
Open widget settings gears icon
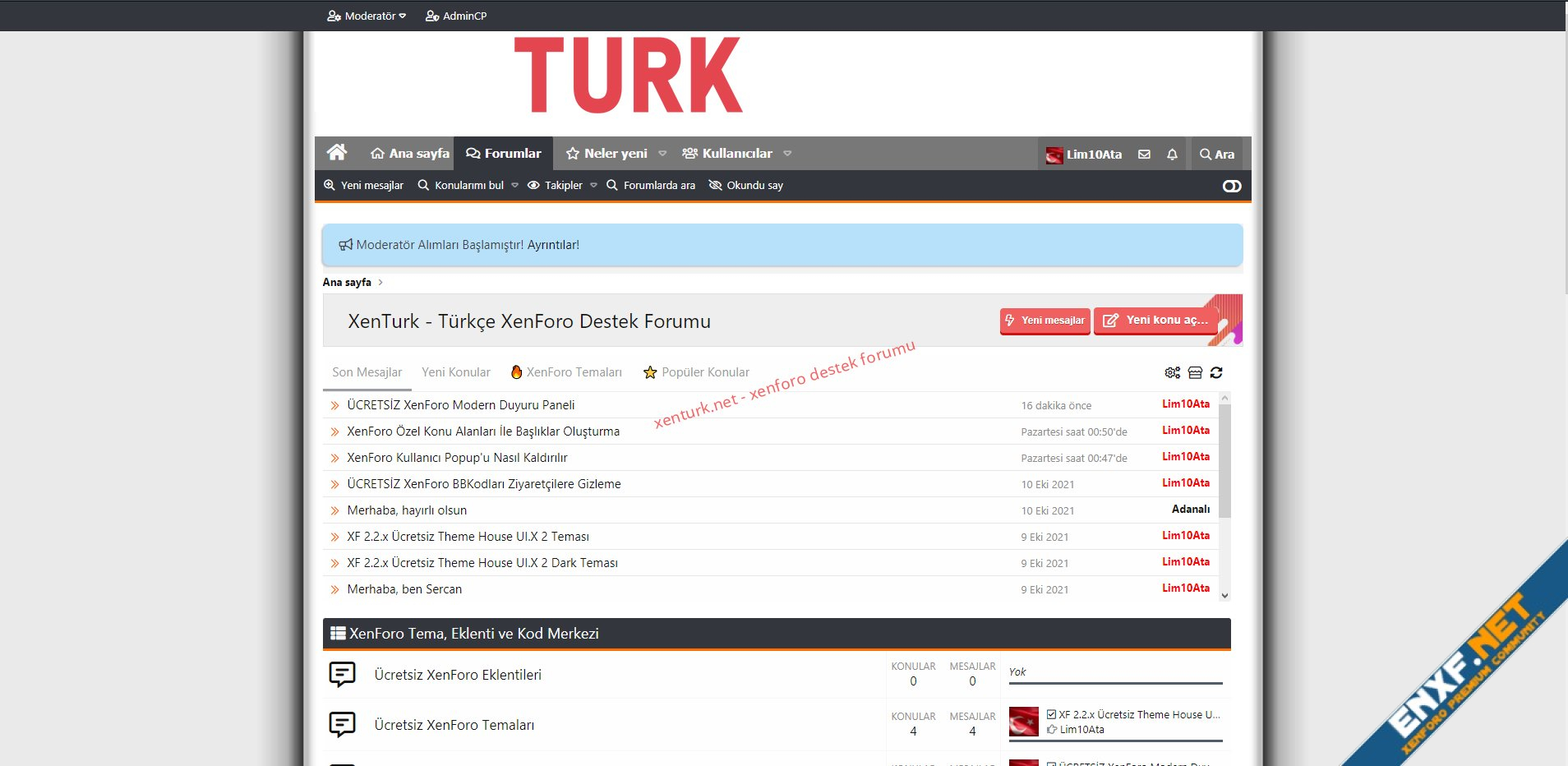click(x=1172, y=373)
